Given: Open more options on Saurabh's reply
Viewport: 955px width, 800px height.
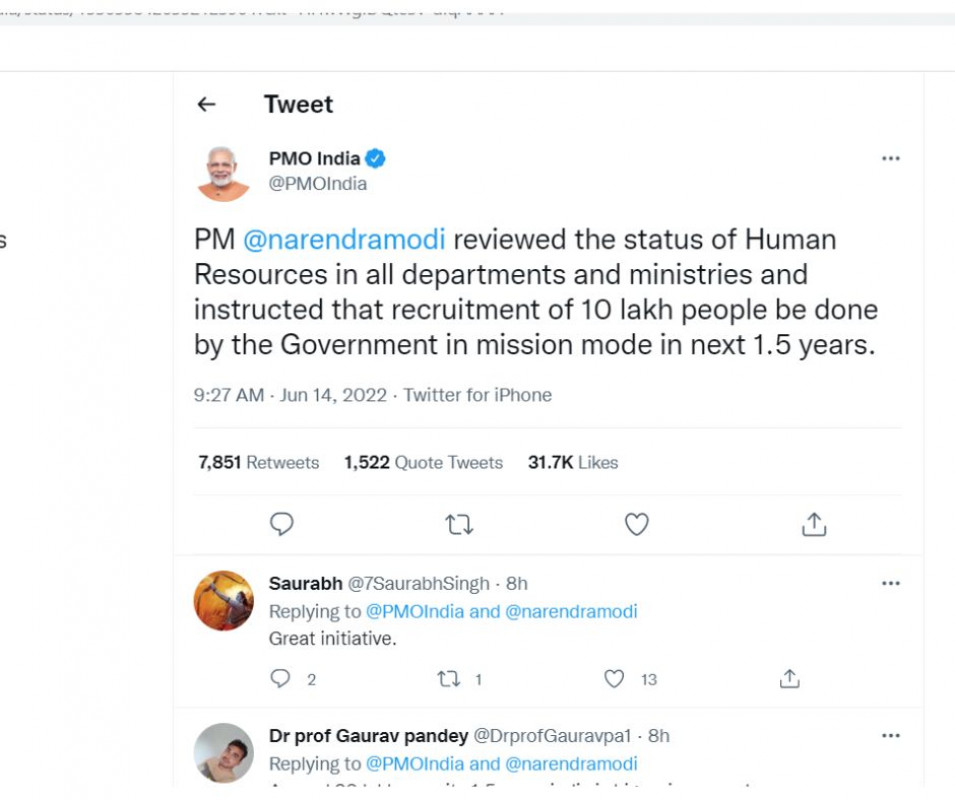Looking at the screenshot, I should (x=890, y=584).
